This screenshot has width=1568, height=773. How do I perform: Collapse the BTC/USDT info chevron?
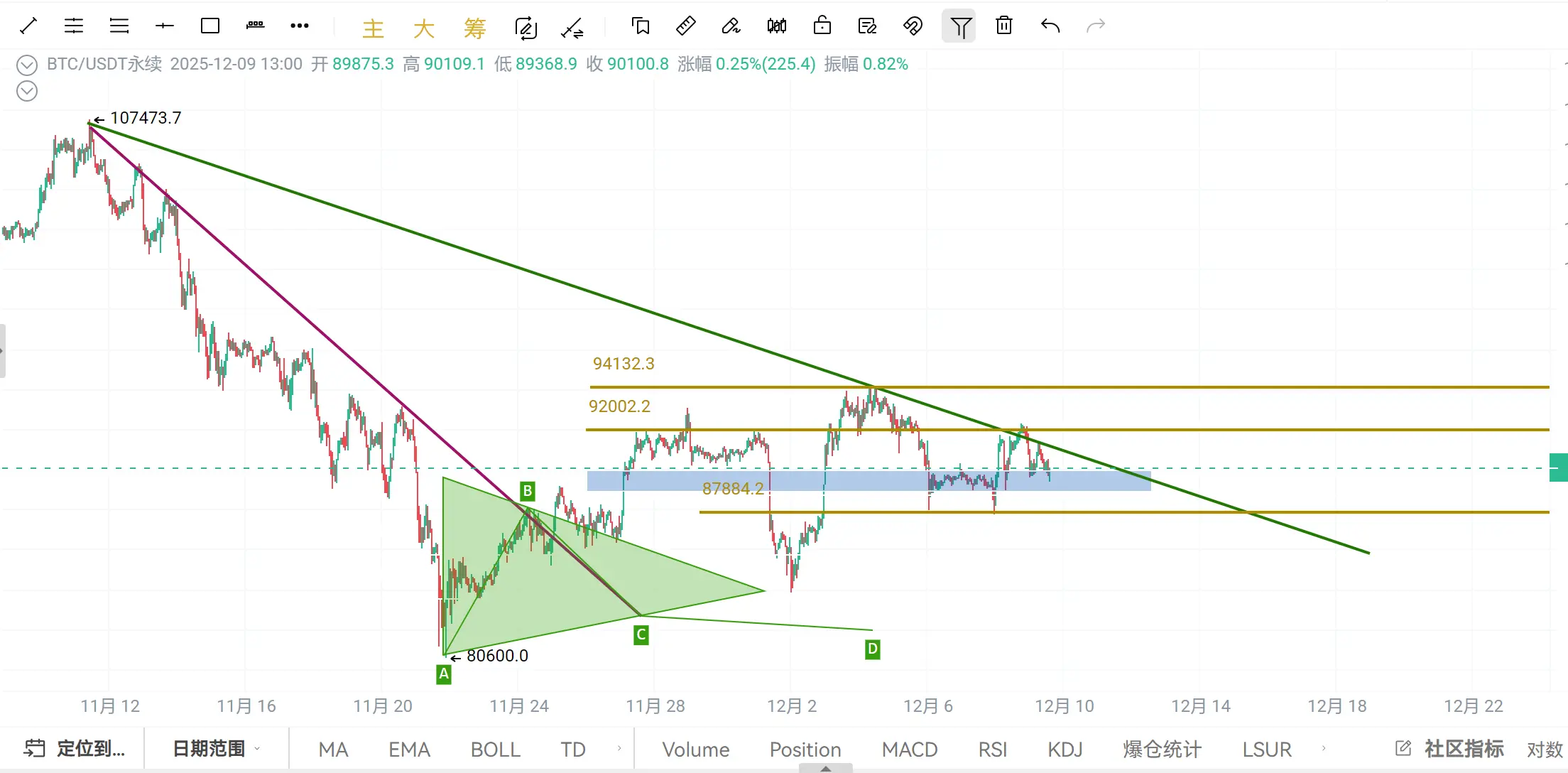(x=27, y=65)
